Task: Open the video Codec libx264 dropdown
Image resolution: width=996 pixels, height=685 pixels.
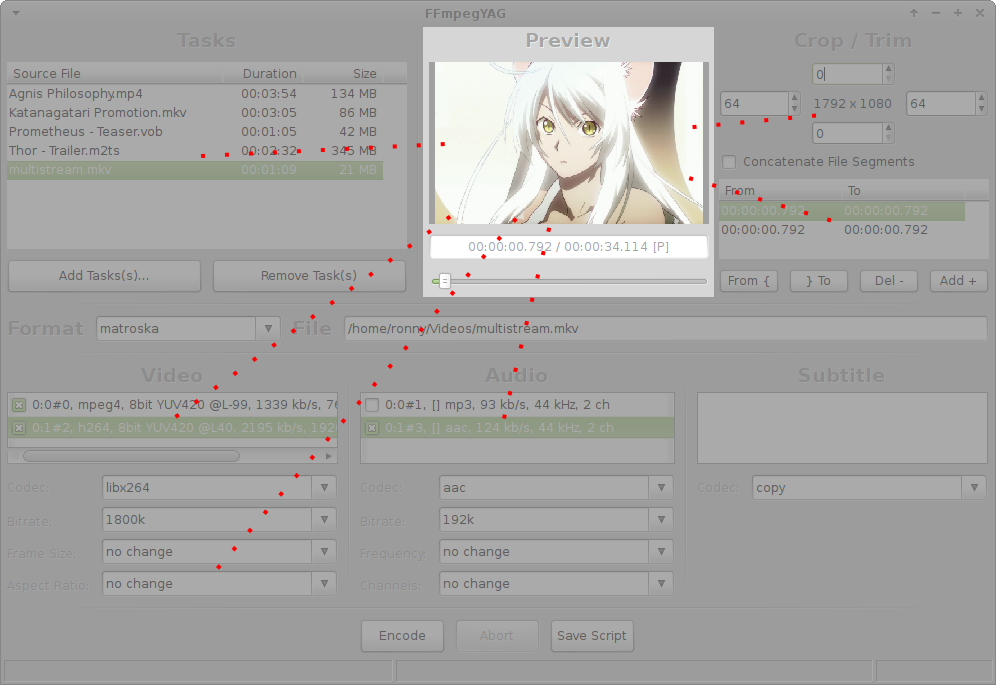Action: pyautogui.click(x=324, y=487)
